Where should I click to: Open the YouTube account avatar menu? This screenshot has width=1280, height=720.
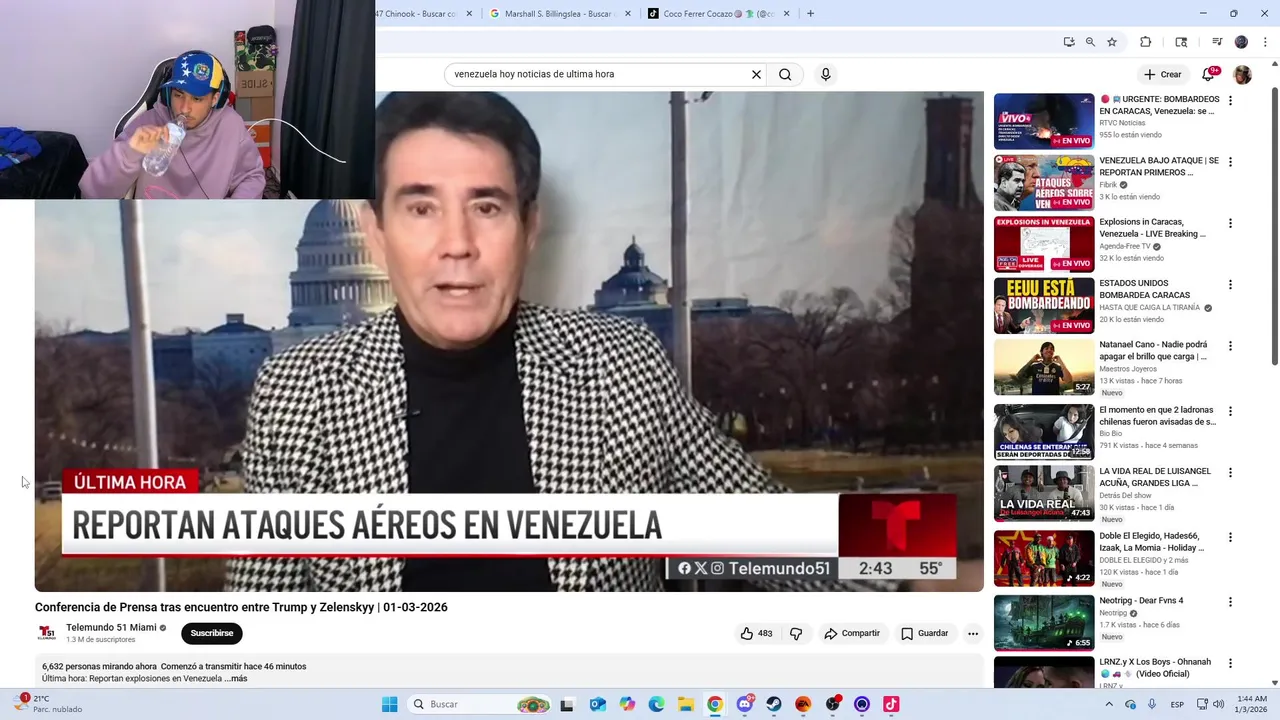(x=1242, y=75)
